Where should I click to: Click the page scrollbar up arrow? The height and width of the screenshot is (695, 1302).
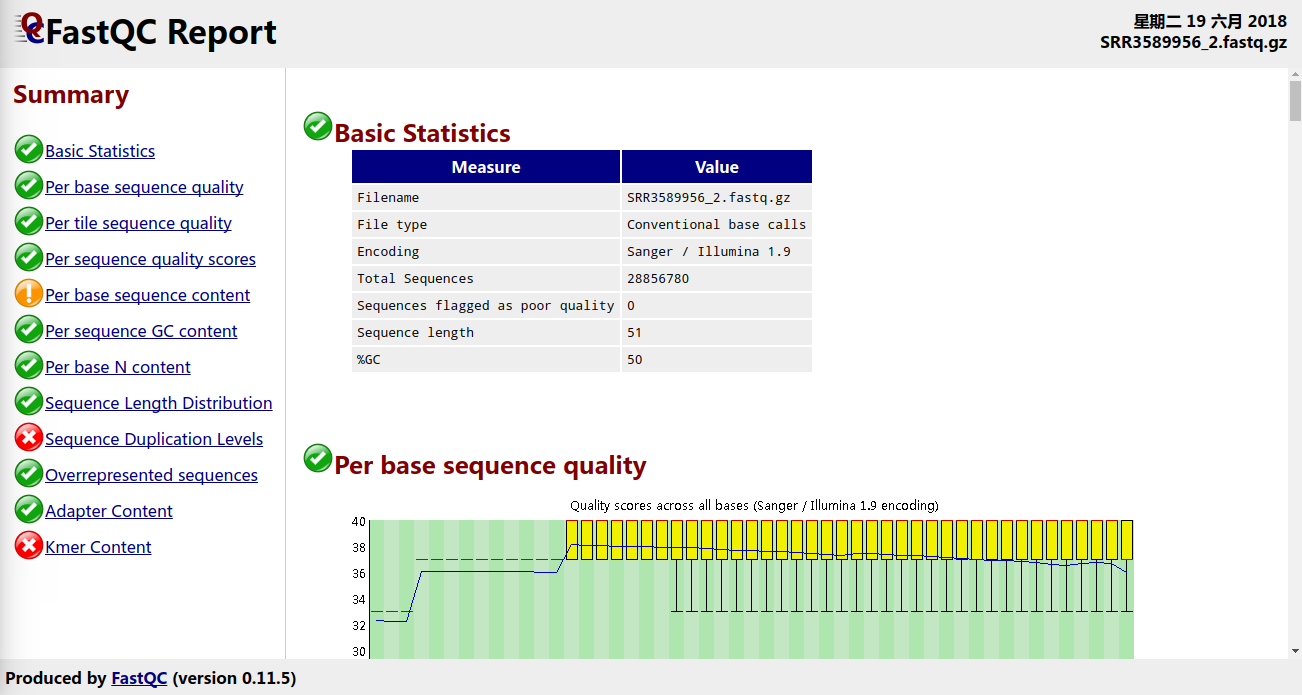[1295, 76]
